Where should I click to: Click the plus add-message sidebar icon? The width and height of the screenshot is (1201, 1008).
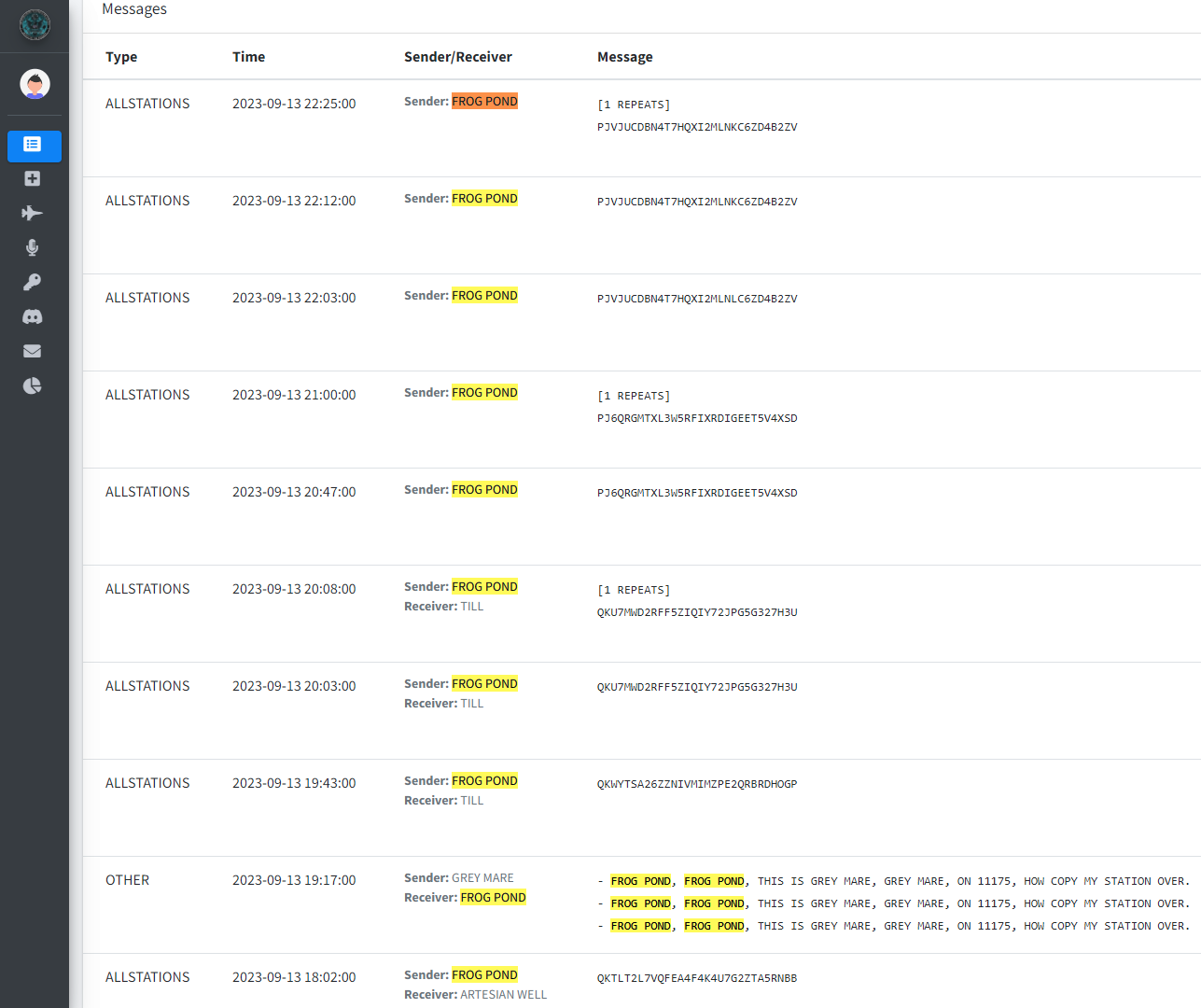click(33, 179)
